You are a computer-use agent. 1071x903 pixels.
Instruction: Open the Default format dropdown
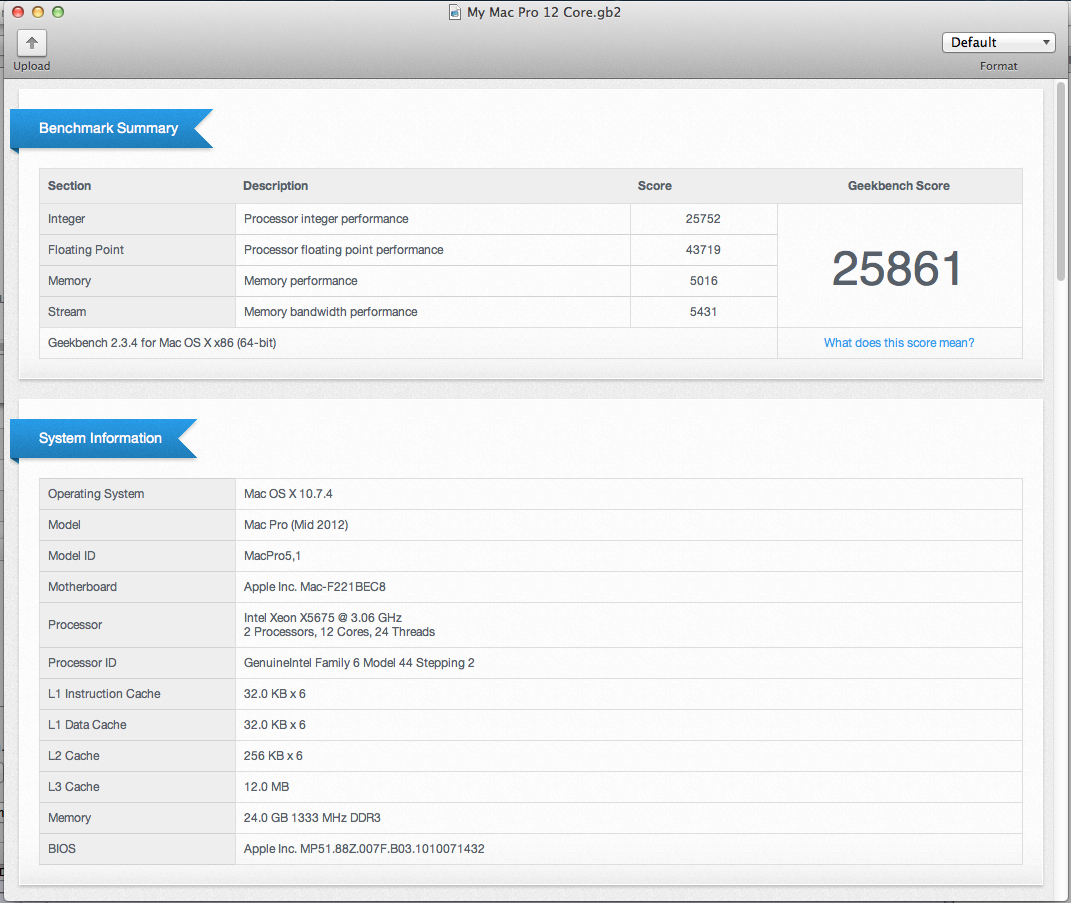point(998,42)
